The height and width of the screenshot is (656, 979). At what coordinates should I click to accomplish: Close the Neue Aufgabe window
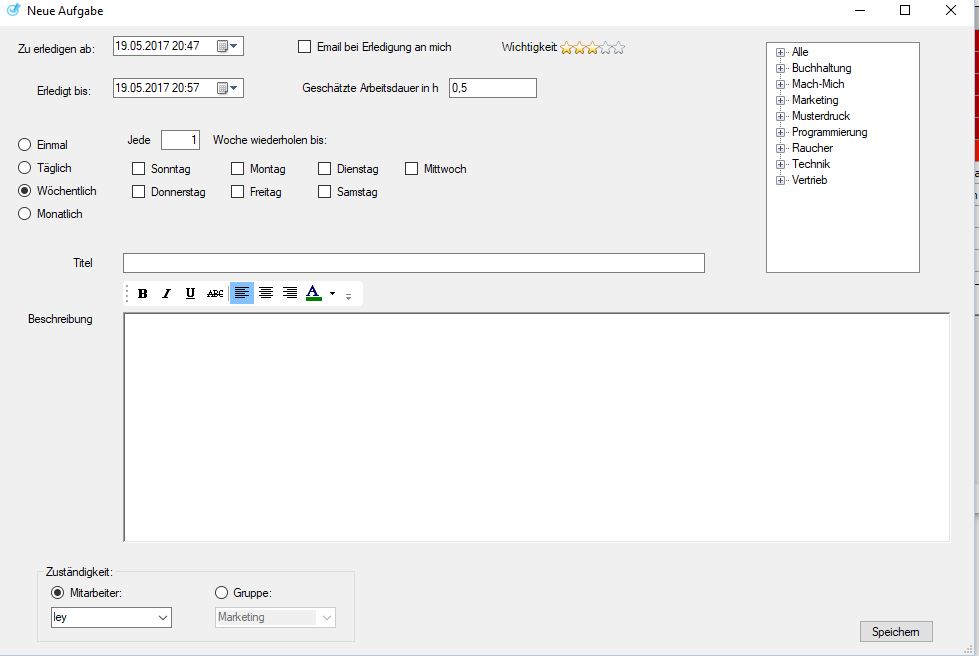[950, 10]
